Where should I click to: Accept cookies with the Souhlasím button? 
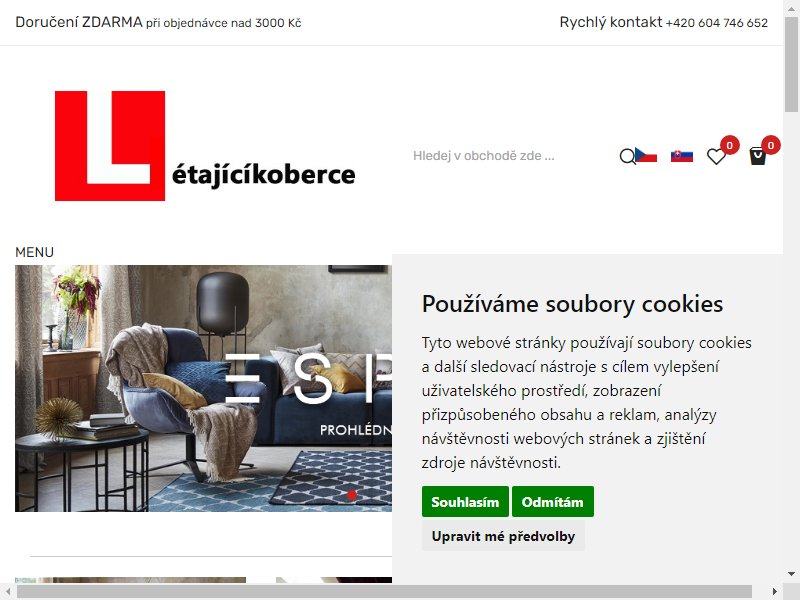(465, 502)
